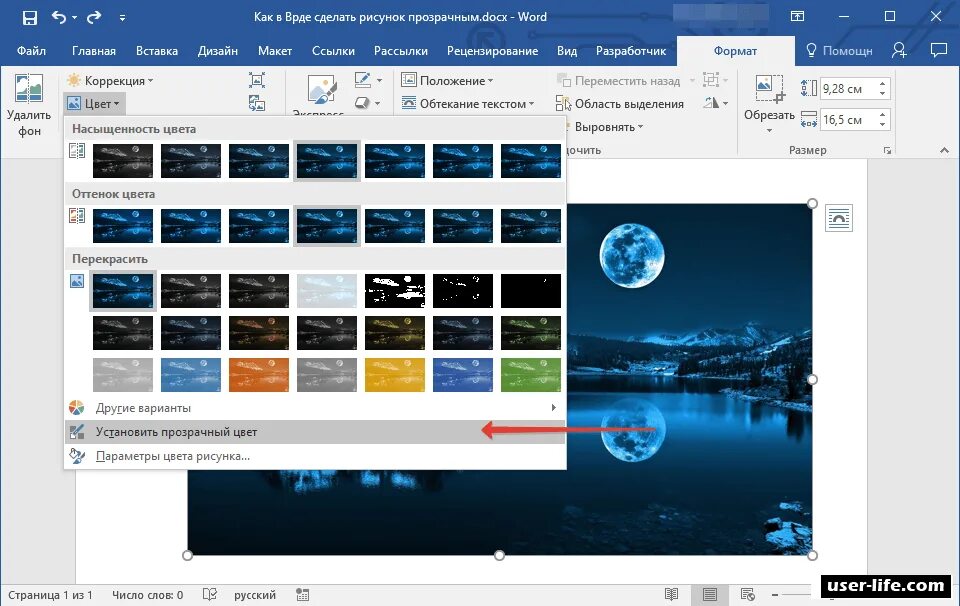
Task: Select the last saturation thumbnail in row
Action: point(530,160)
